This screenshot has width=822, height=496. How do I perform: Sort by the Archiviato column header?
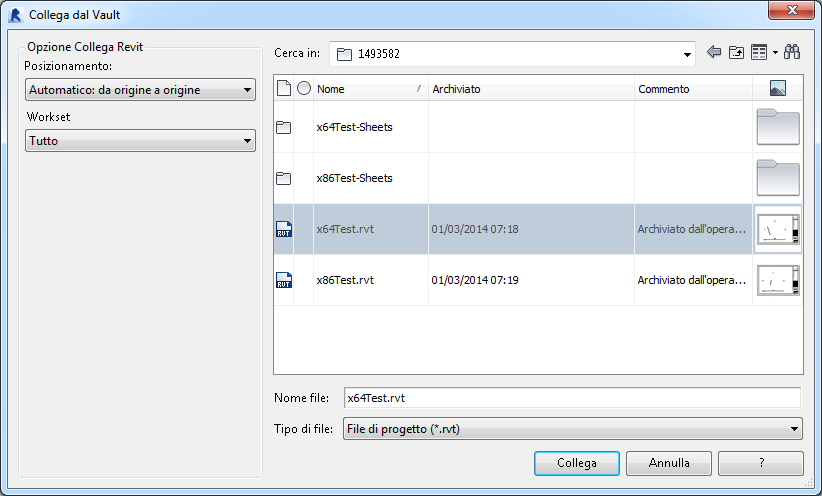(x=531, y=89)
